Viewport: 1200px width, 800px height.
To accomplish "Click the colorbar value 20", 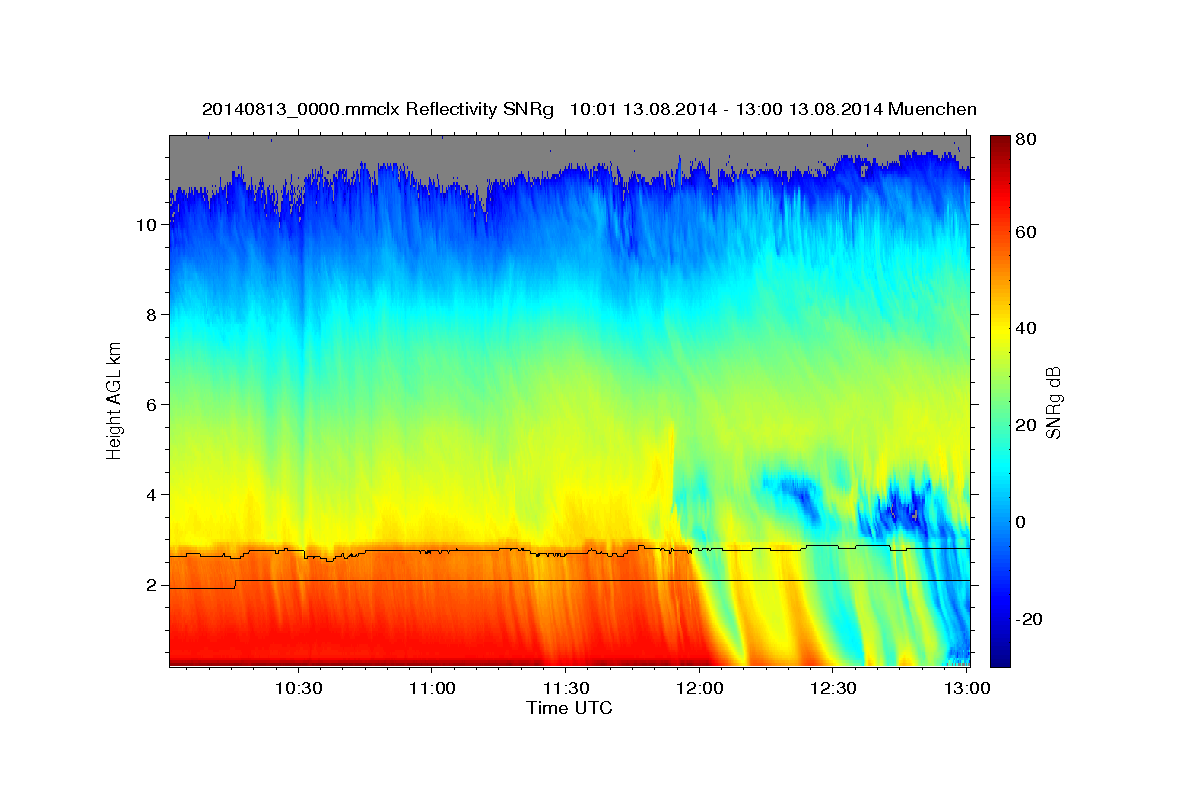I will pyautogui.click(x=1027, y=426).
